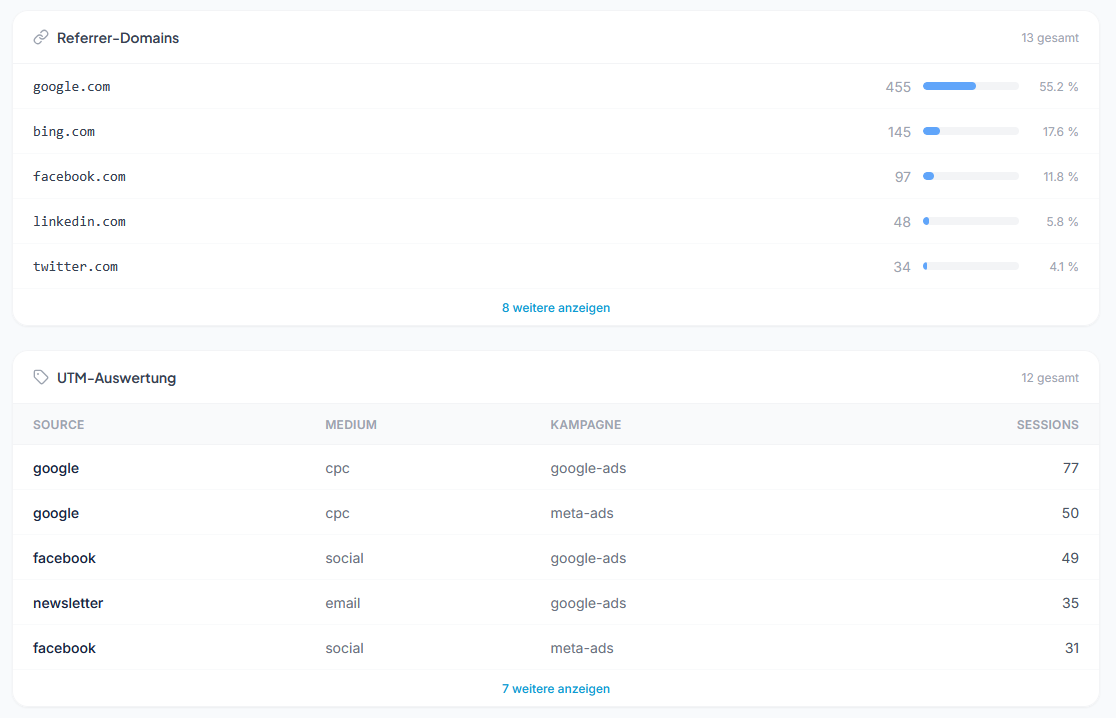Click the facebook.com referrer domain
Viewport: 1116px width, 718px height.
(x=79, y=177)
